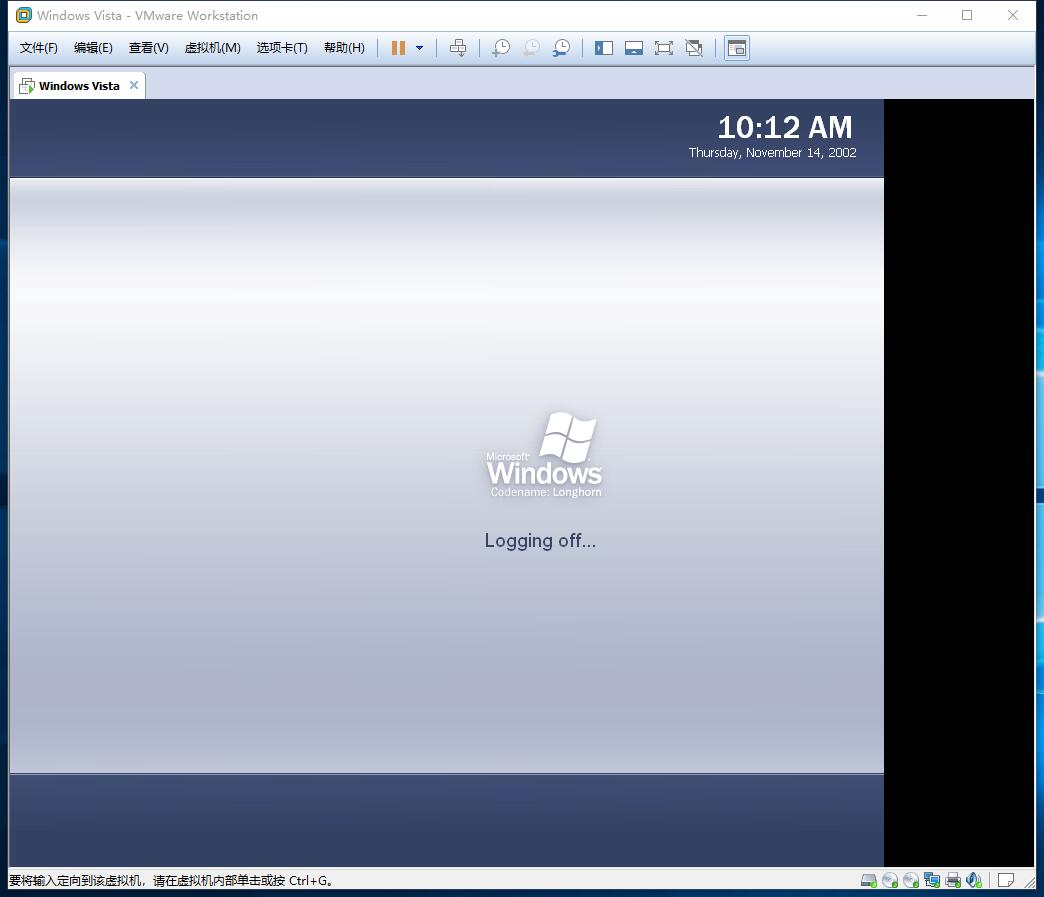The height and width of the screenshot is (897, 1044).
Task: Open the 虚拟机(M) menu
Action: 212,48
